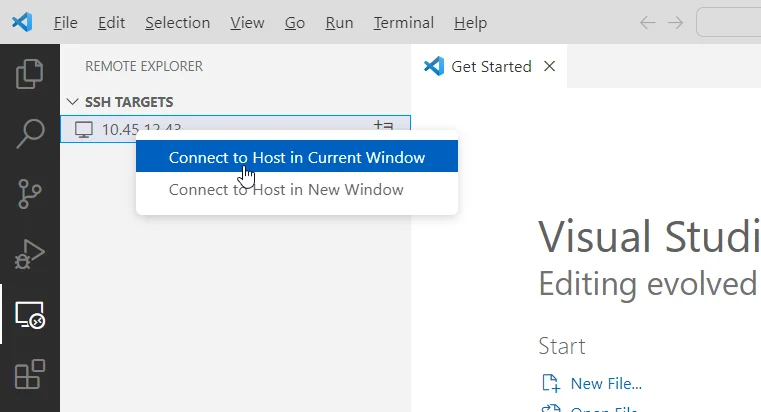Click the Start heading text
The width and height of the screenshot is (761, 412).
[562, 346]
